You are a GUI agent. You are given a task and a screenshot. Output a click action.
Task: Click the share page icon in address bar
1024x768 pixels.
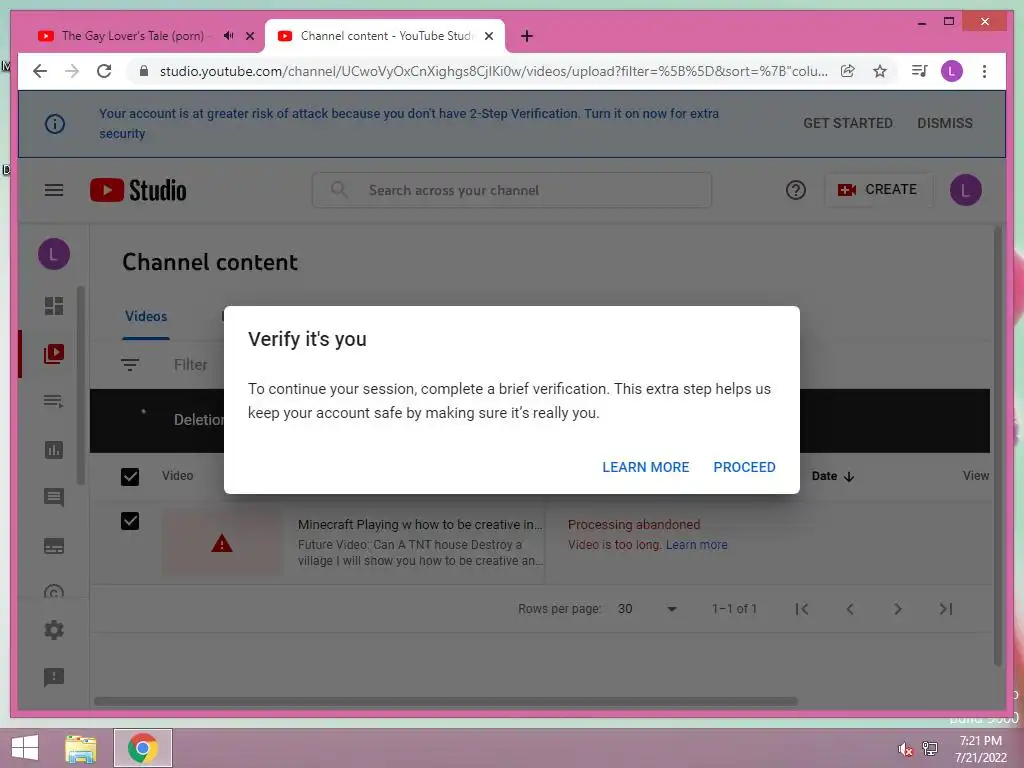pos(848,71)
